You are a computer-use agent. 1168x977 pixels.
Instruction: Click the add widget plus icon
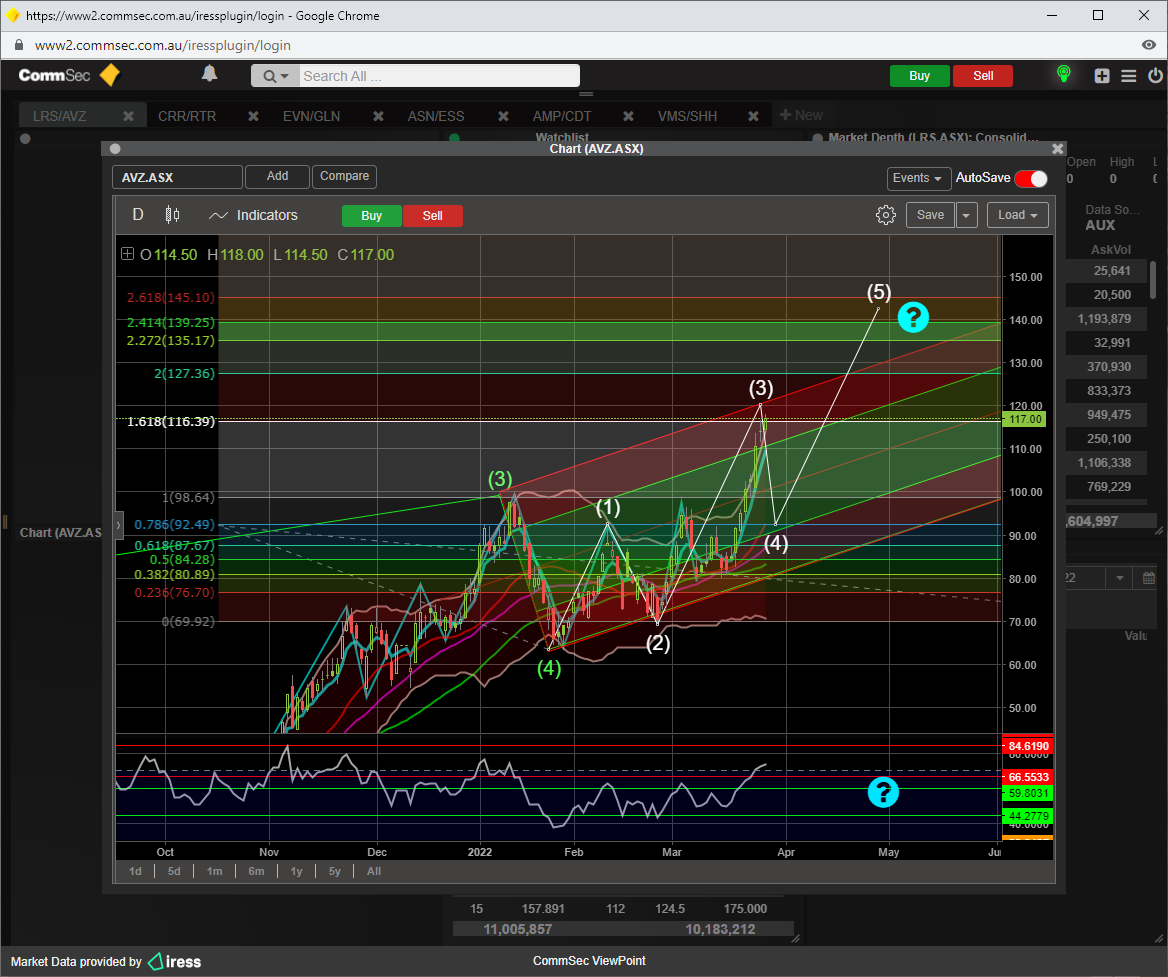(x=1102, y=76)
